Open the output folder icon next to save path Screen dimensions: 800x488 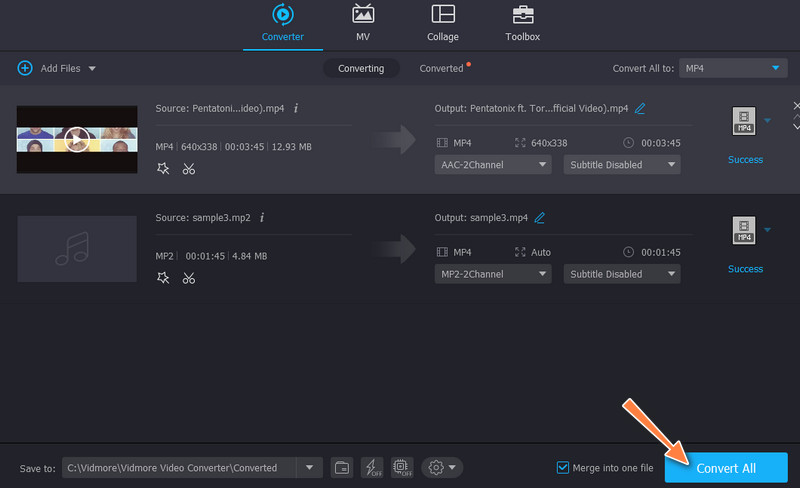coord(341,467)
